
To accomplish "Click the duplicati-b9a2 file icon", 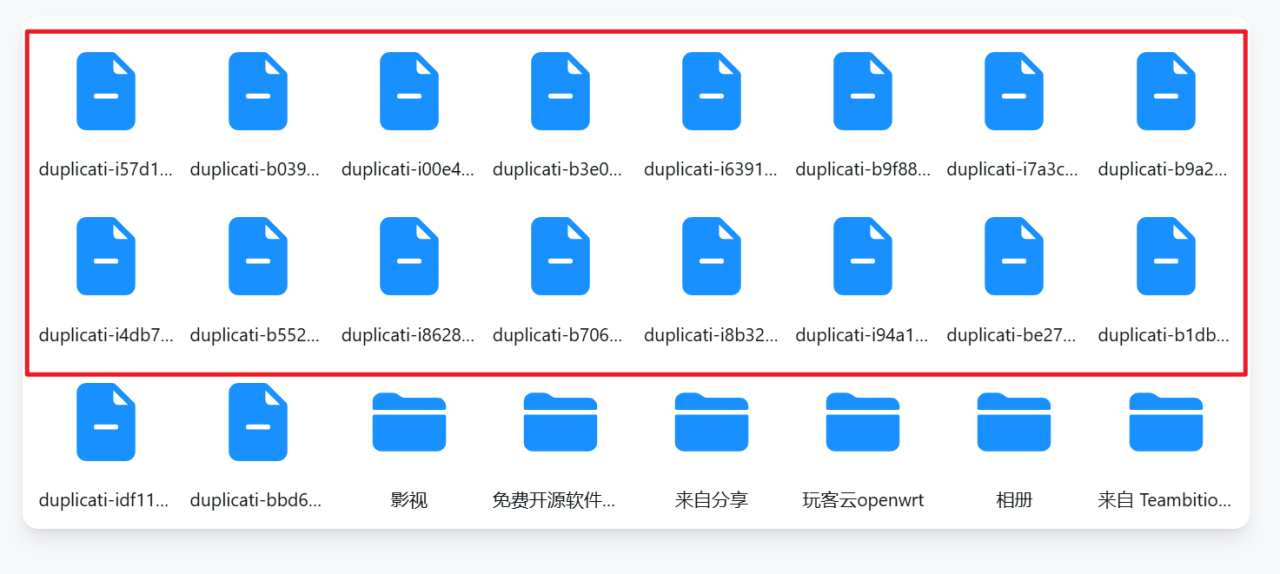I will click(1166, 91).
